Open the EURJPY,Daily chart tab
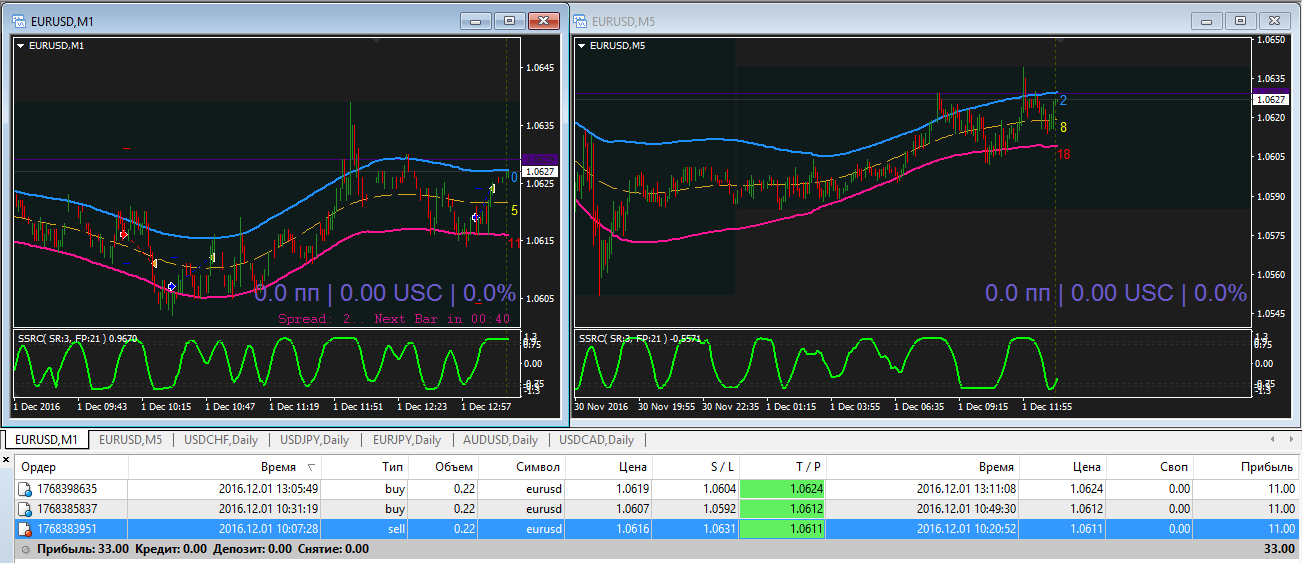This screenshot has width=1302, height=563. point(407,440)
